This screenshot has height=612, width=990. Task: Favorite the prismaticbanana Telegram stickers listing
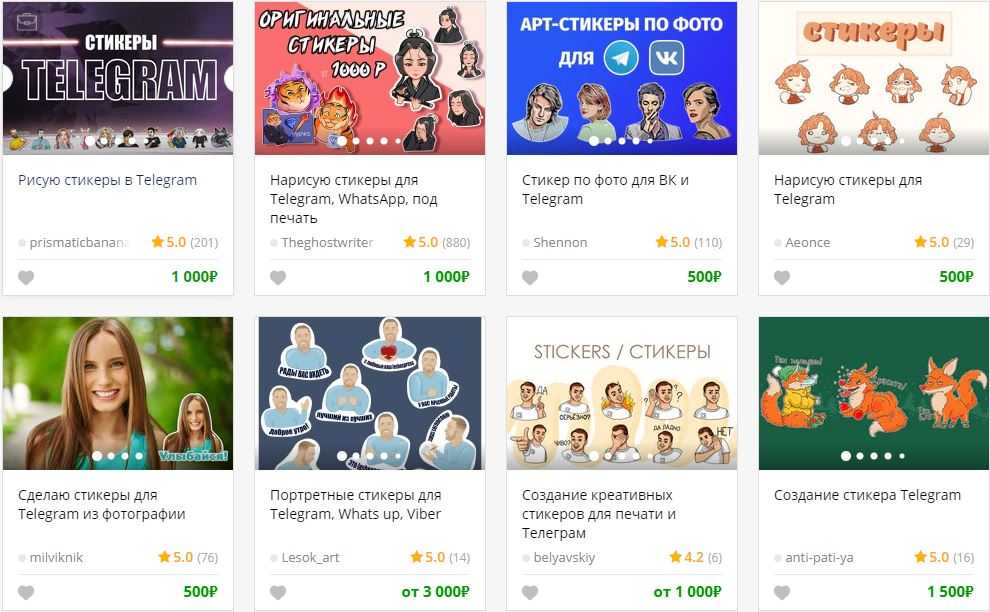[x=26, y=277]
